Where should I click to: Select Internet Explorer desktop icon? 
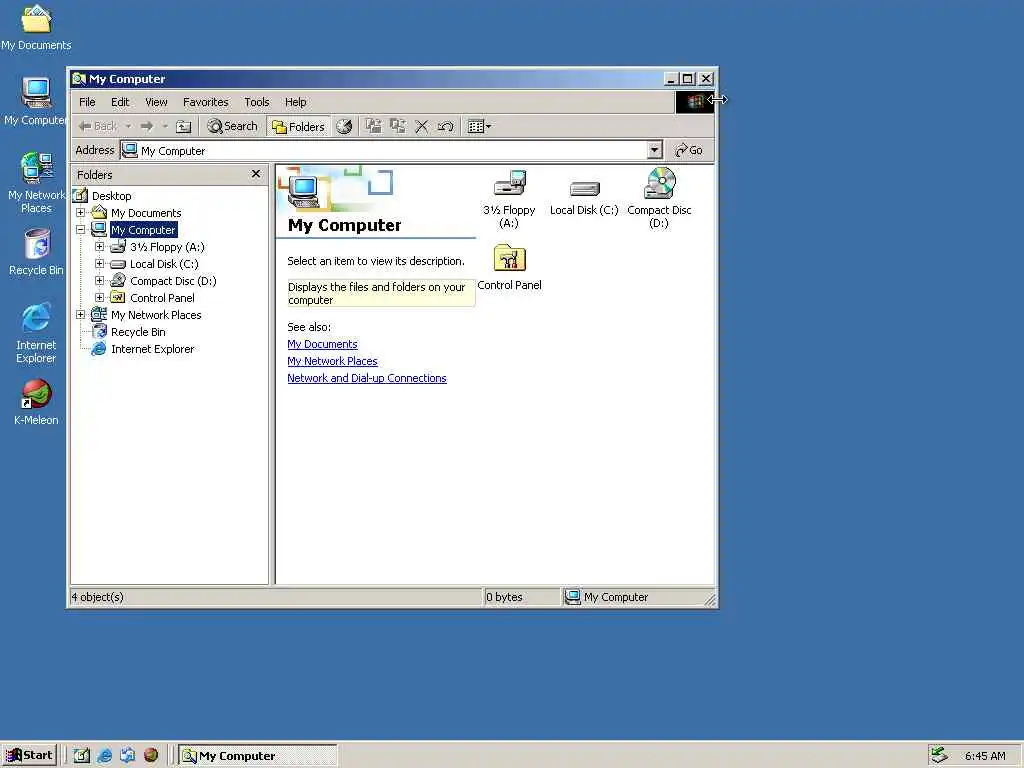(36, 333)
